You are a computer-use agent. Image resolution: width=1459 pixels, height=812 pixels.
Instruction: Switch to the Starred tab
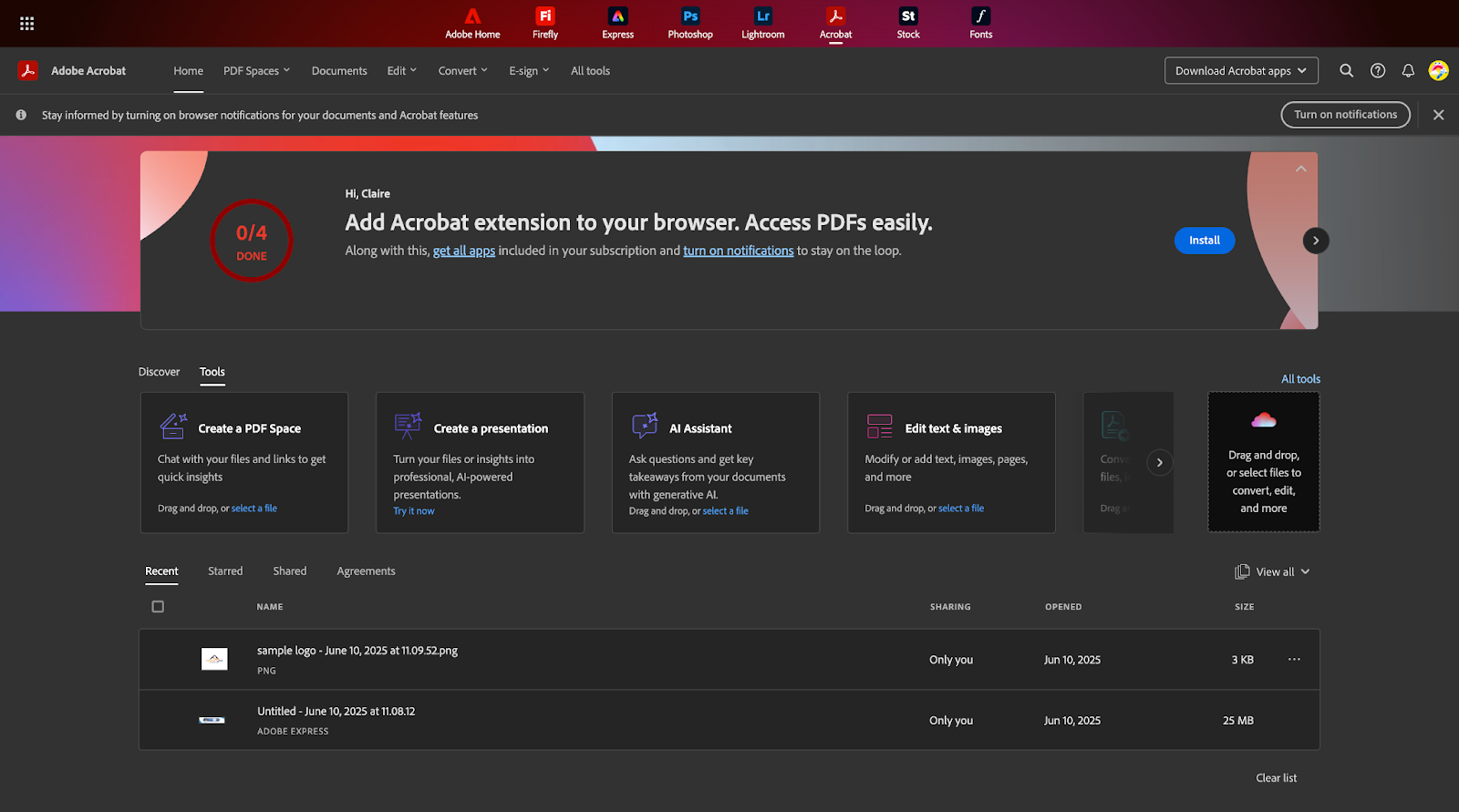pos(225,571)
